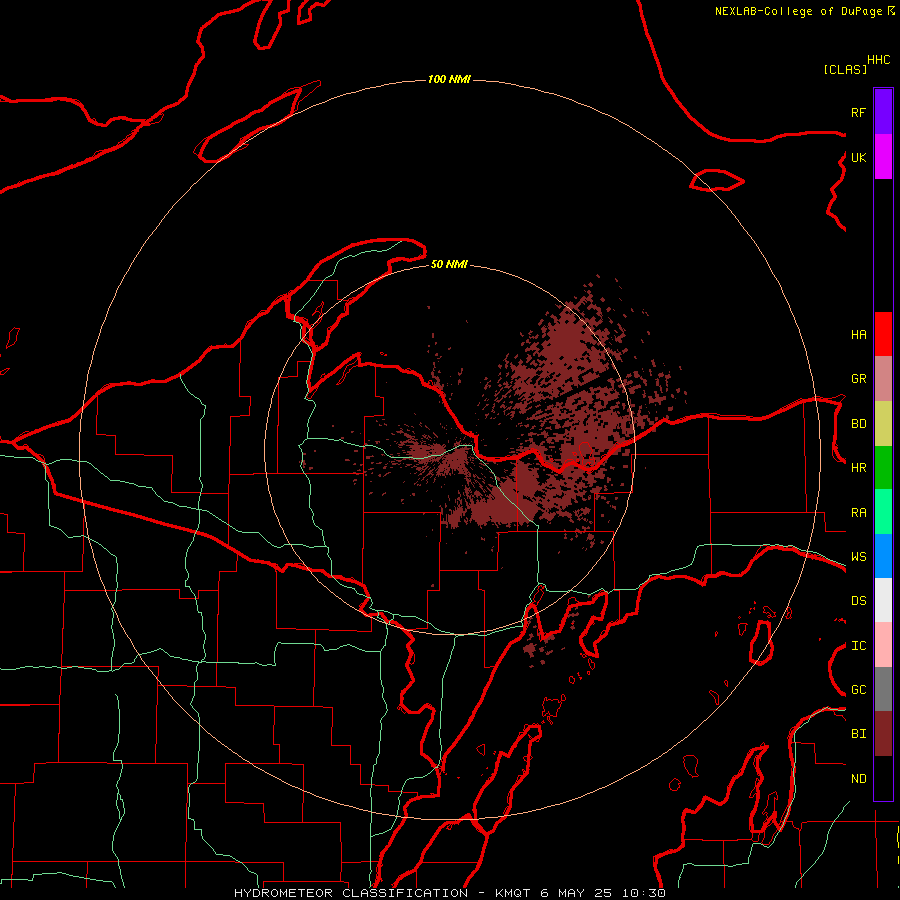Click the RF purple legend swatch
Viewport: 900px width, 900px height.
[x=883, y=112]
